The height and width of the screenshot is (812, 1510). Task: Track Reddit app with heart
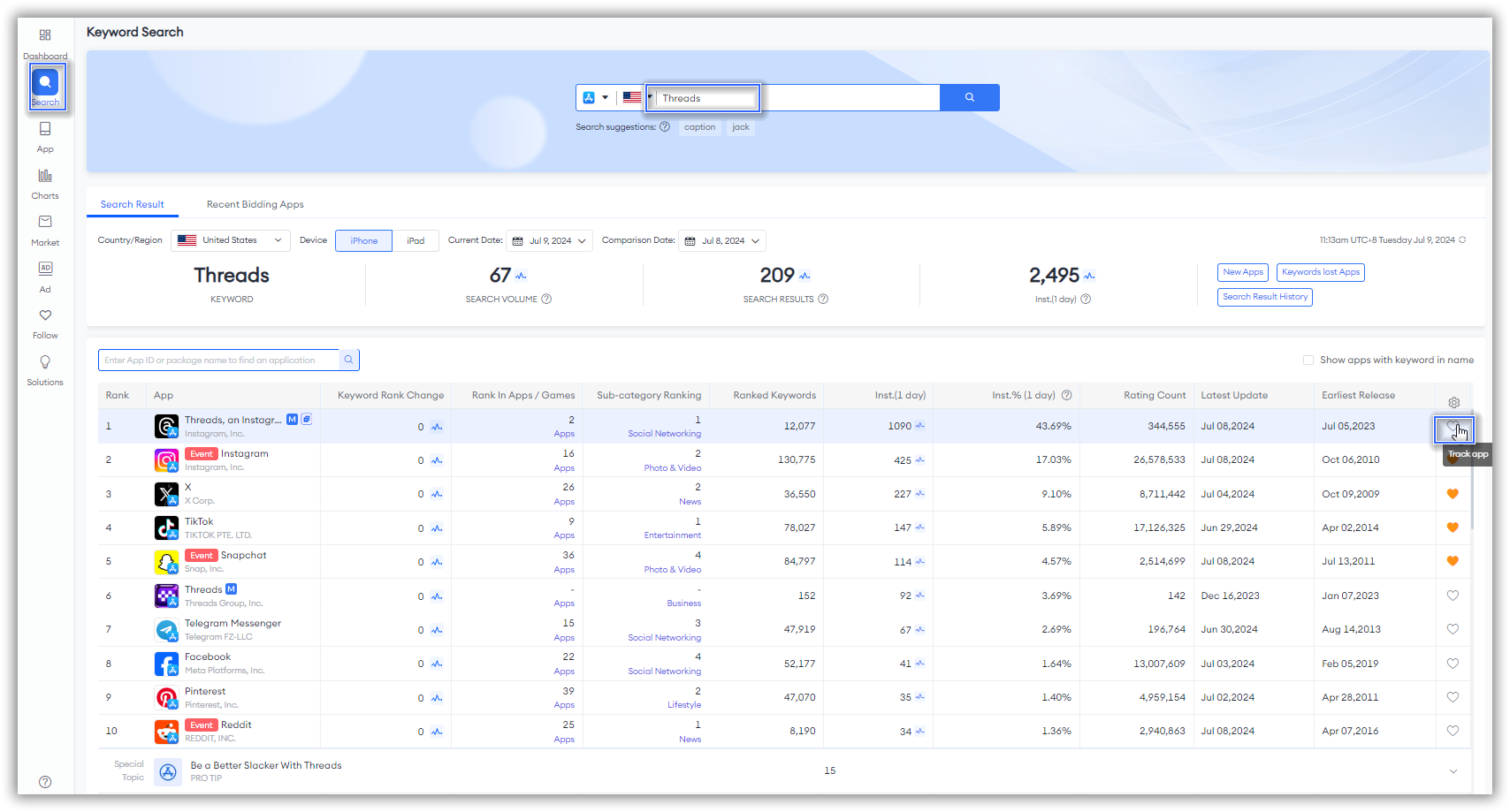[x=1453, y=731]
